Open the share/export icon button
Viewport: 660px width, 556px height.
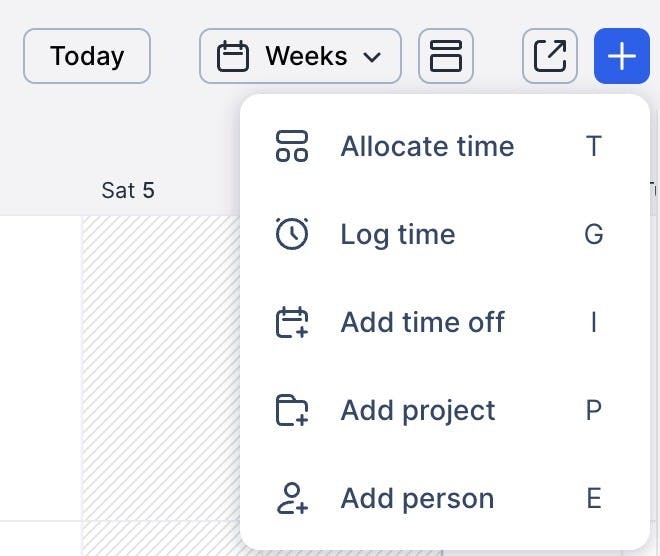[549, 56]
